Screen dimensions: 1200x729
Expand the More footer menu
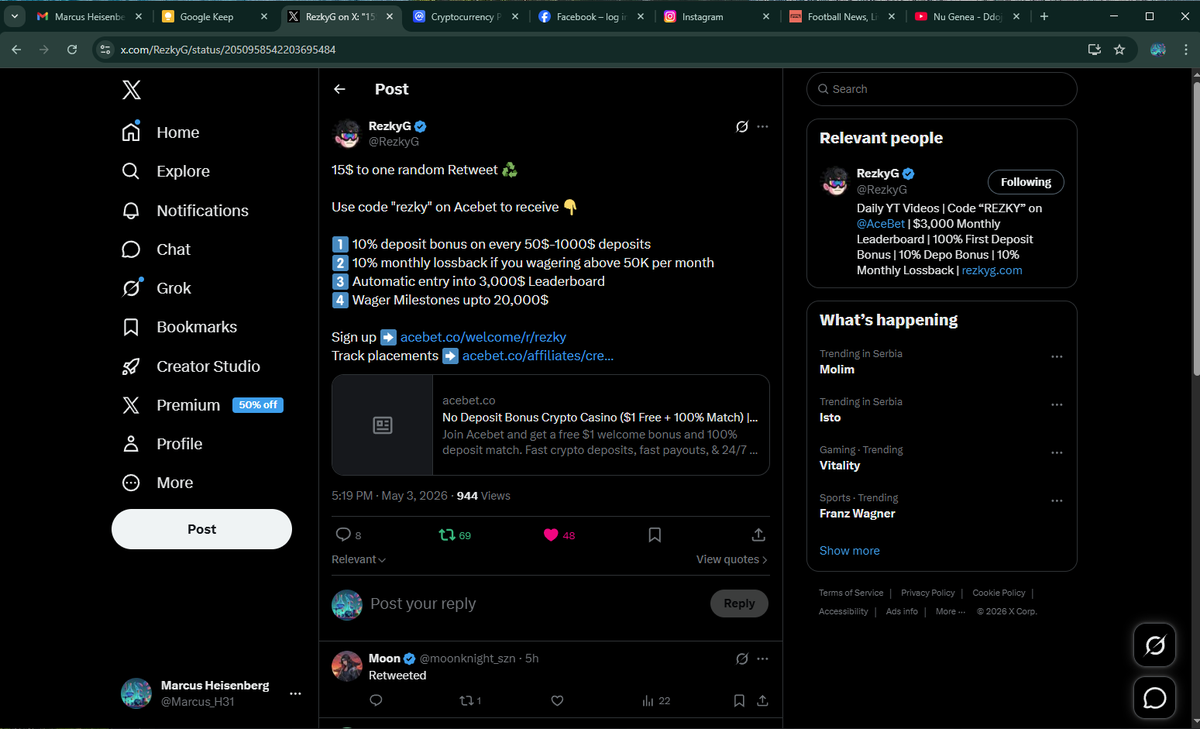(x=950, y=611)
